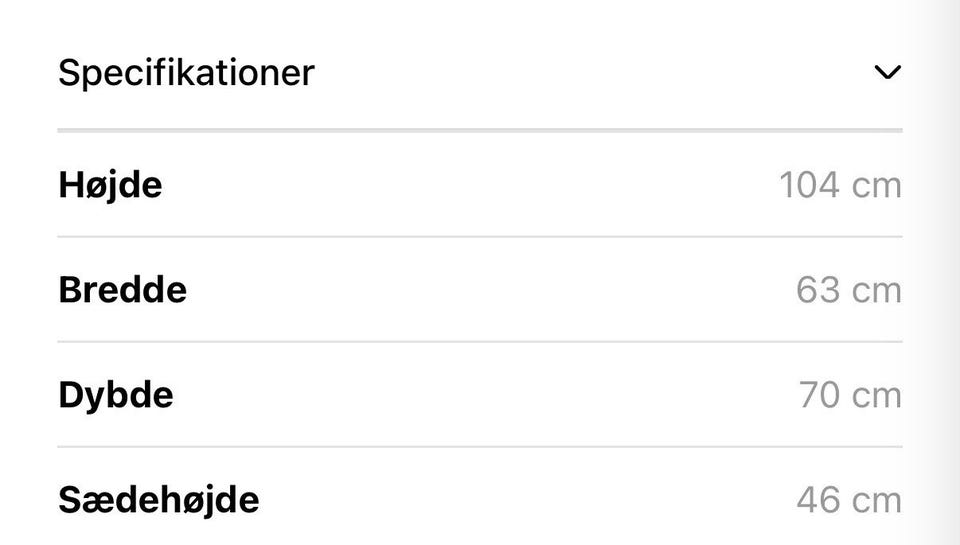Click the 104 cm height value
The width and height of the screenshot is (960, 545).
point(840,186)
